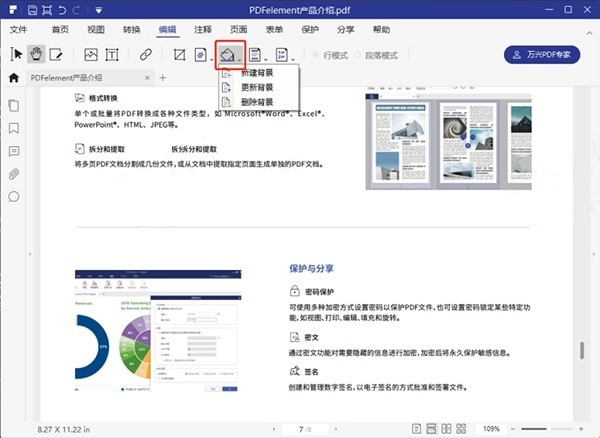The width and height of the screenshot is (600, 438).
Task: Click the add image tool icon
Action: (91, 54)
